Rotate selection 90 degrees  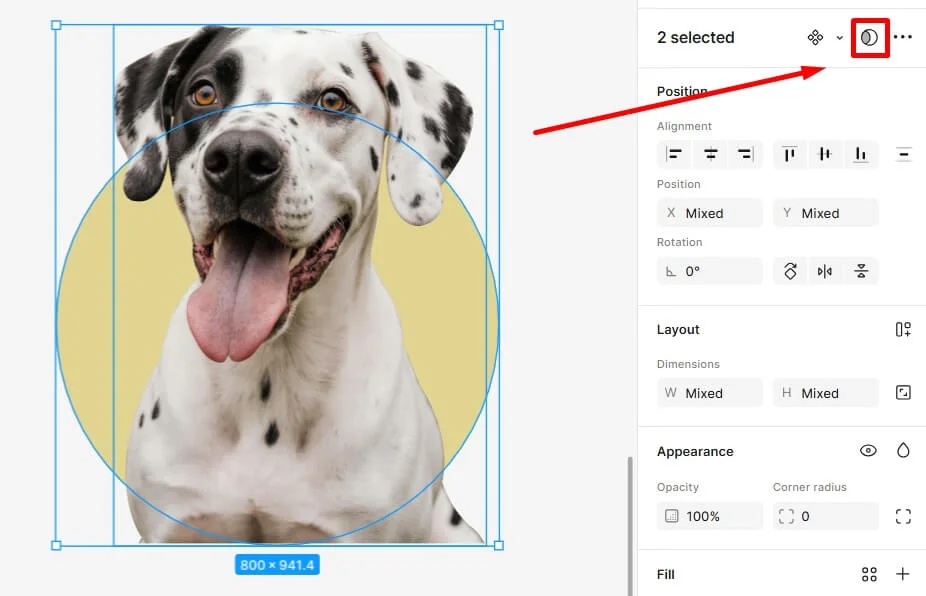[x=790, y=271]
